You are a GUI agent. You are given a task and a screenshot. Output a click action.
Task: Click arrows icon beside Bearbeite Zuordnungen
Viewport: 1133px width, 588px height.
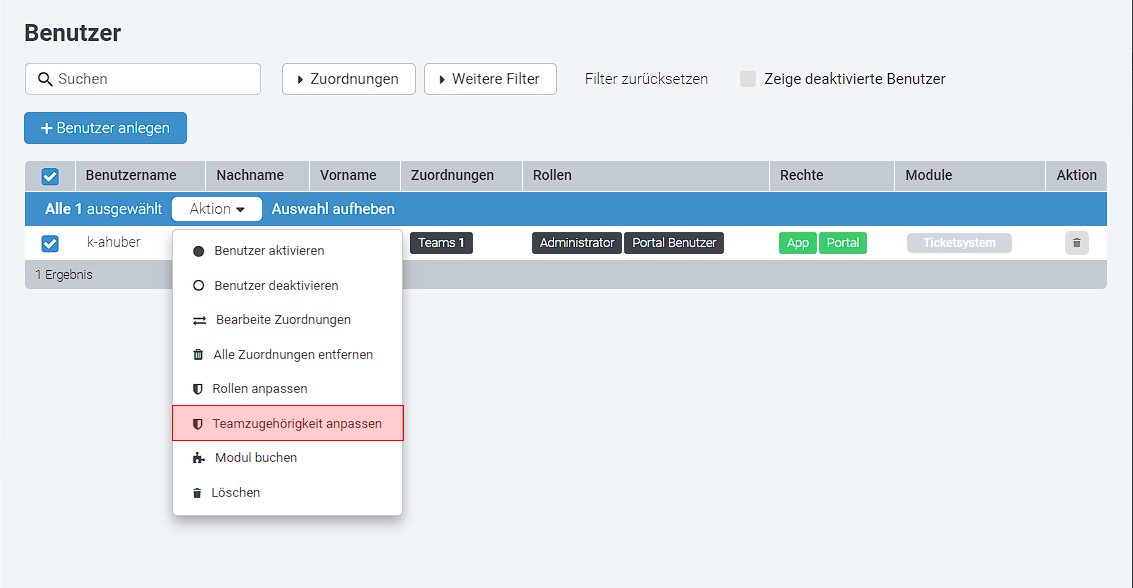click(x=198, y=321)
